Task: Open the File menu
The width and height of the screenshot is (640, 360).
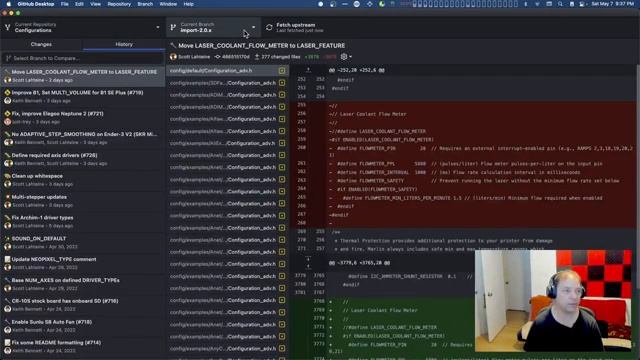Action: tap(64, 4)
